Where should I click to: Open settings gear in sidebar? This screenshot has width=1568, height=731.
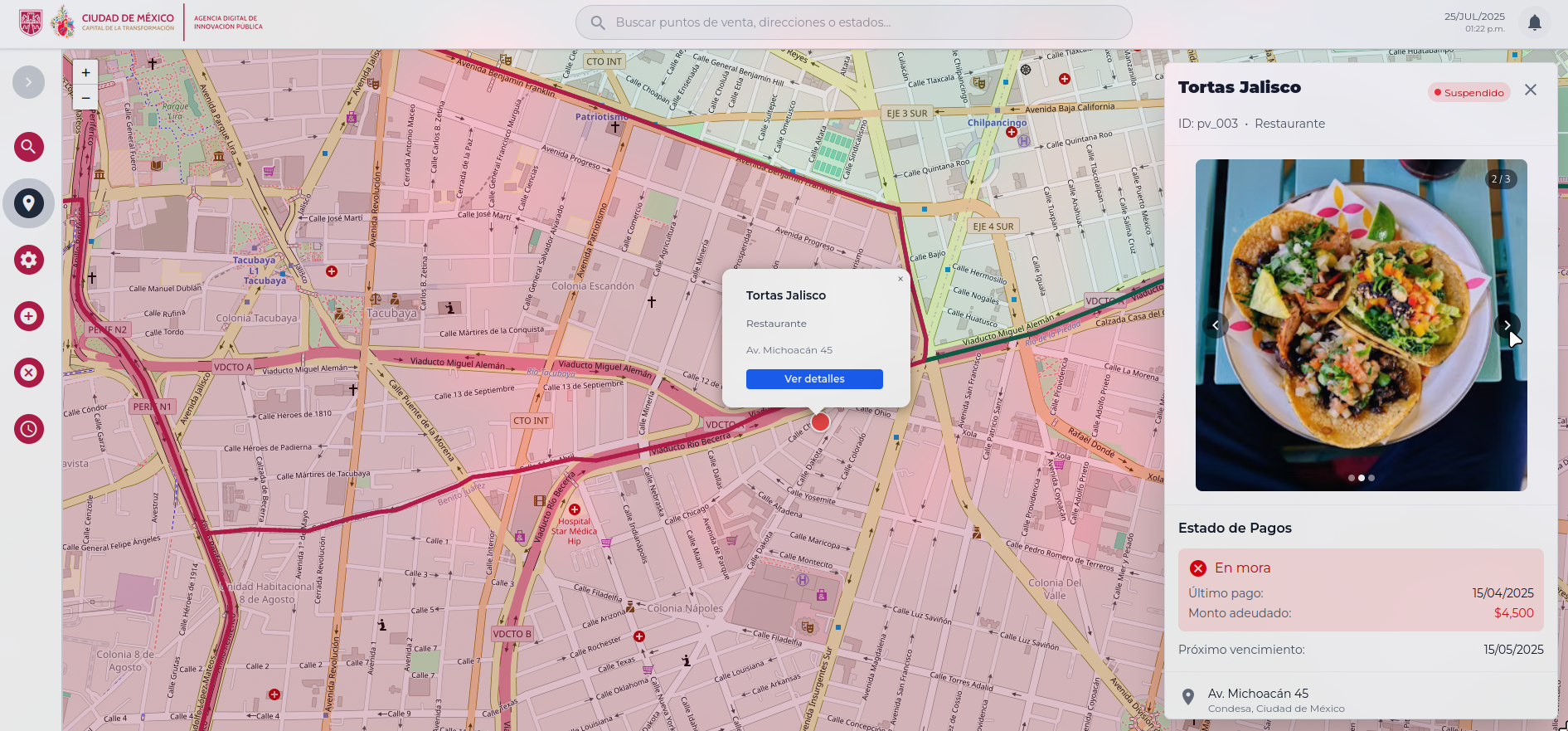coord(28,260)
